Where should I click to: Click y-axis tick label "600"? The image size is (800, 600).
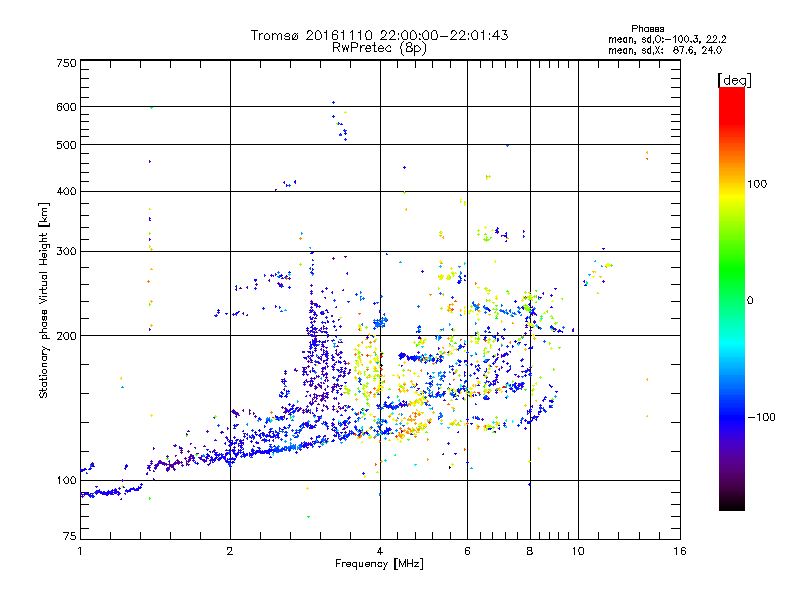[x=66, y=107]
